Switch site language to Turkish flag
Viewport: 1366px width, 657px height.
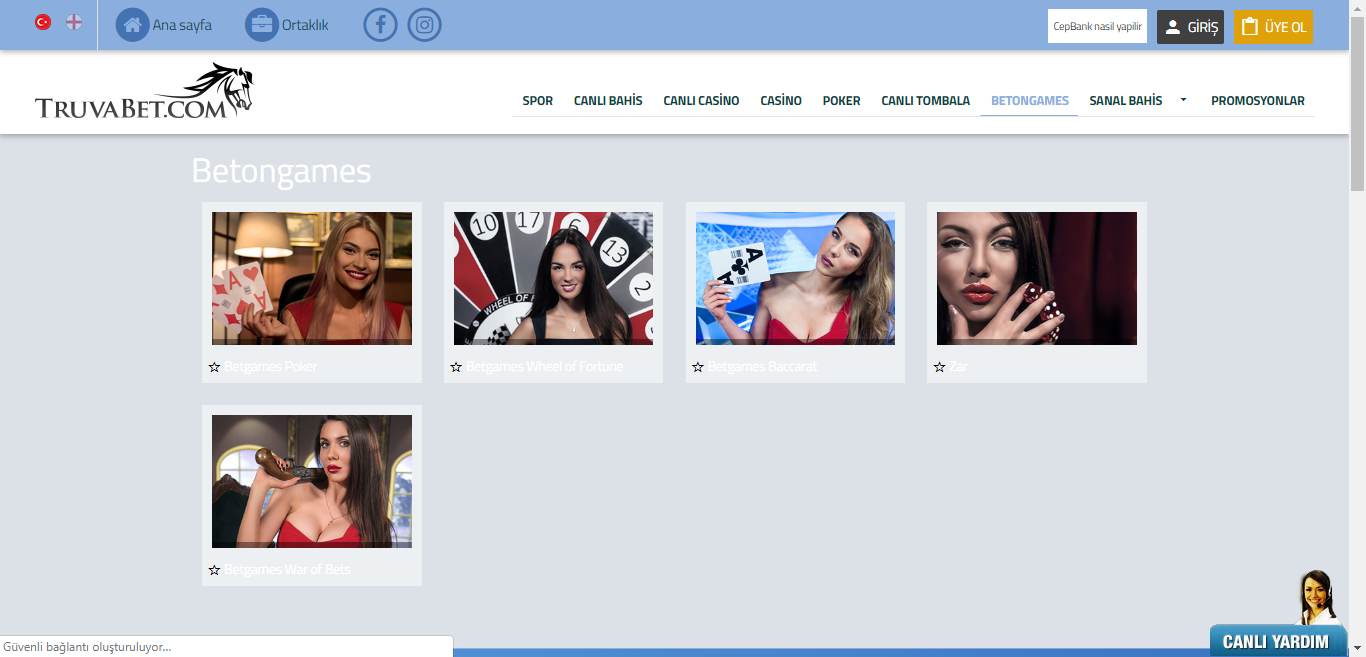coord(43,22)
